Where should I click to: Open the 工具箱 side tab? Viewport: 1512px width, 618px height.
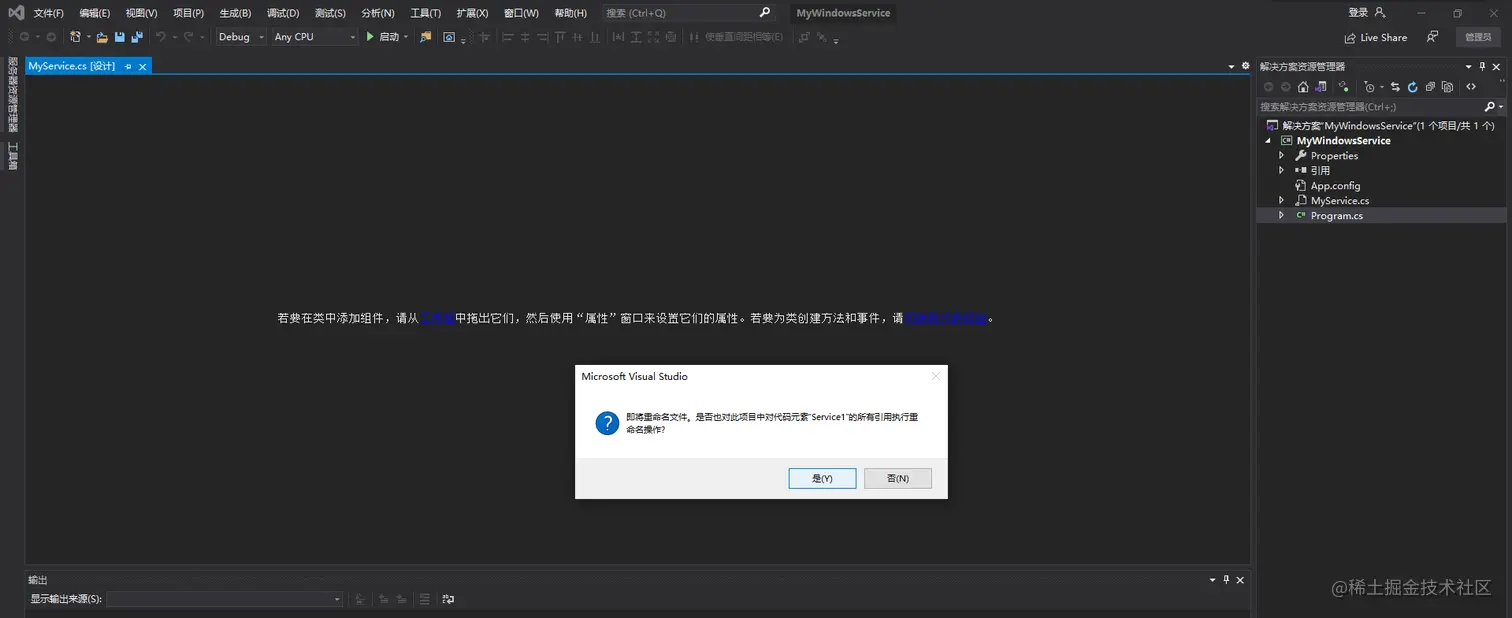(13, 156)
